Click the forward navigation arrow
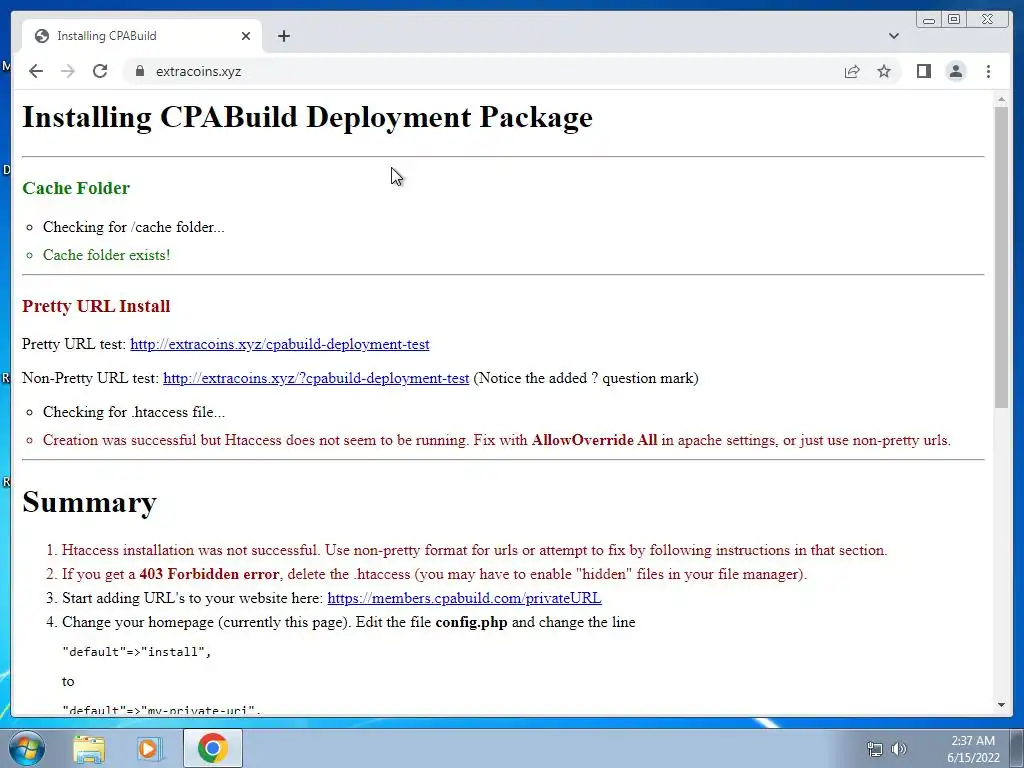The height and width of the screenshot is (768, 1024). pyautogui.click(x=68, y=71)
